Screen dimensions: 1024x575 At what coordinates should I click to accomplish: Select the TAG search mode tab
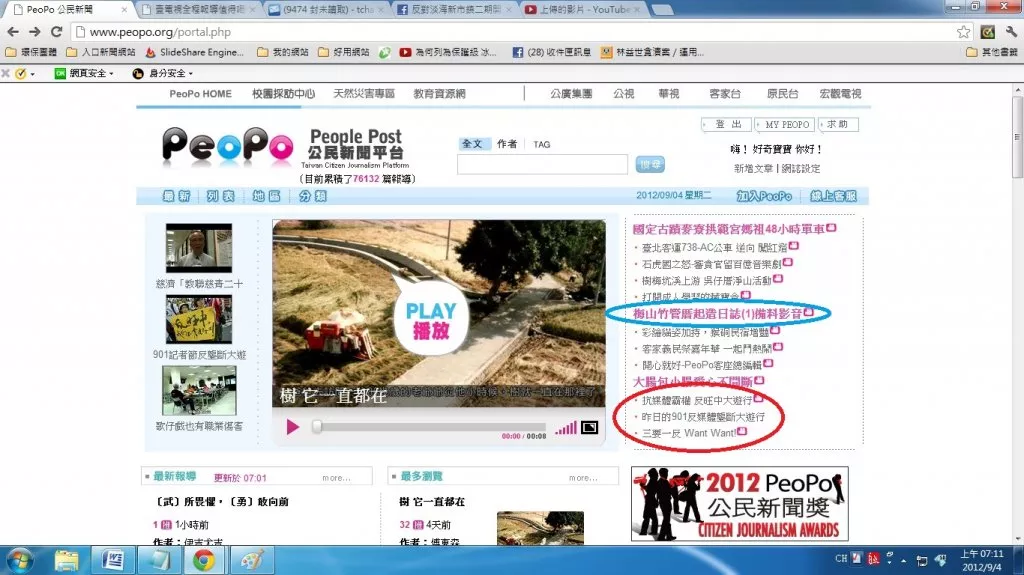coord(541,145)
